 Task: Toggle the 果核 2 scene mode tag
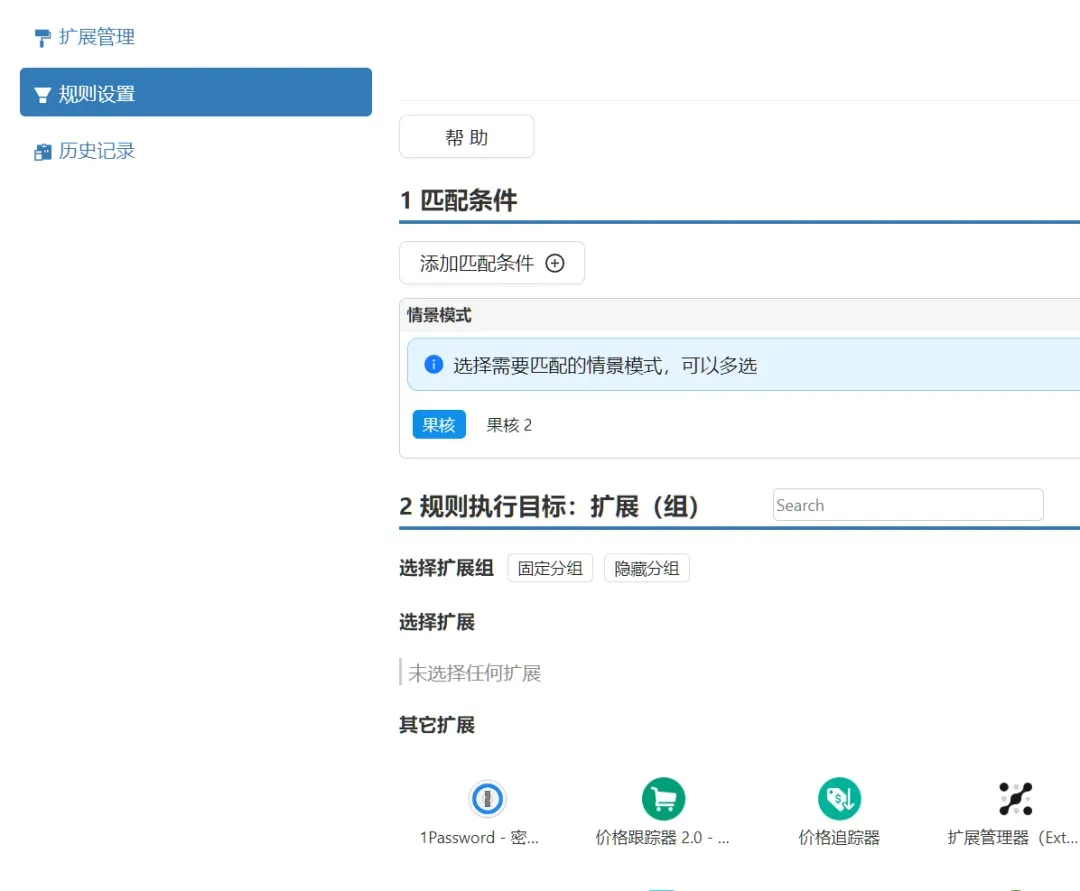click(509, 425)
